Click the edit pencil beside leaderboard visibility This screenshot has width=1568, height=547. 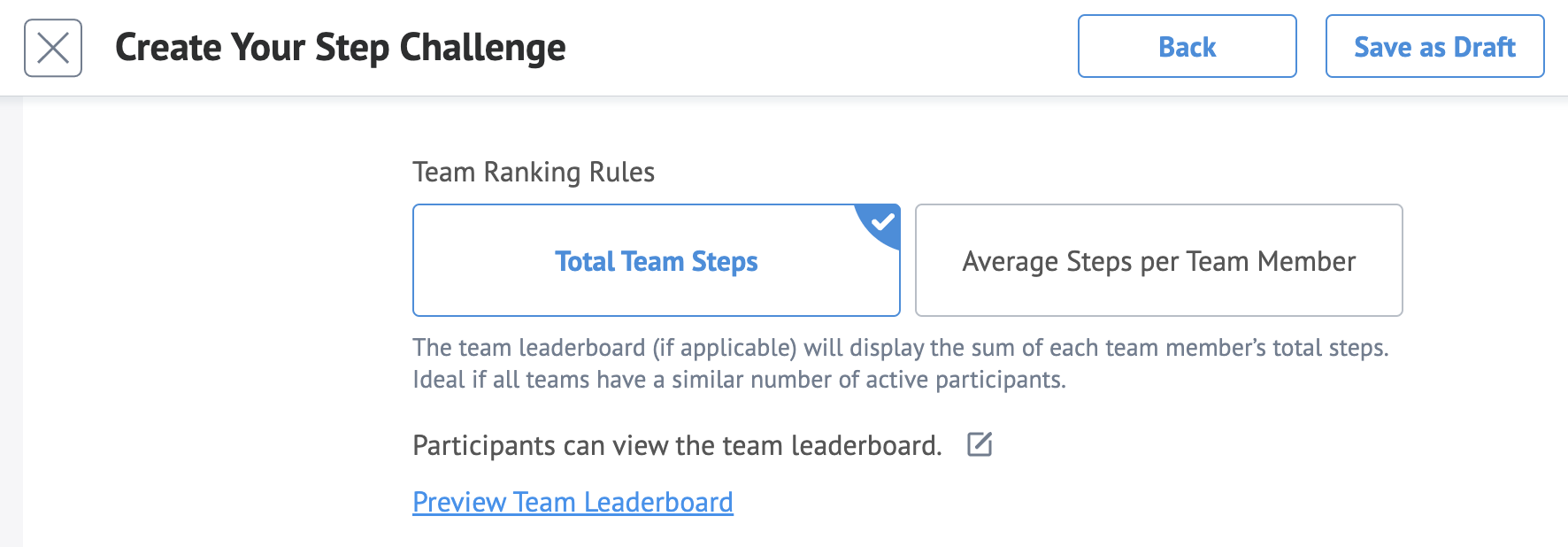[x=980, y=444]
